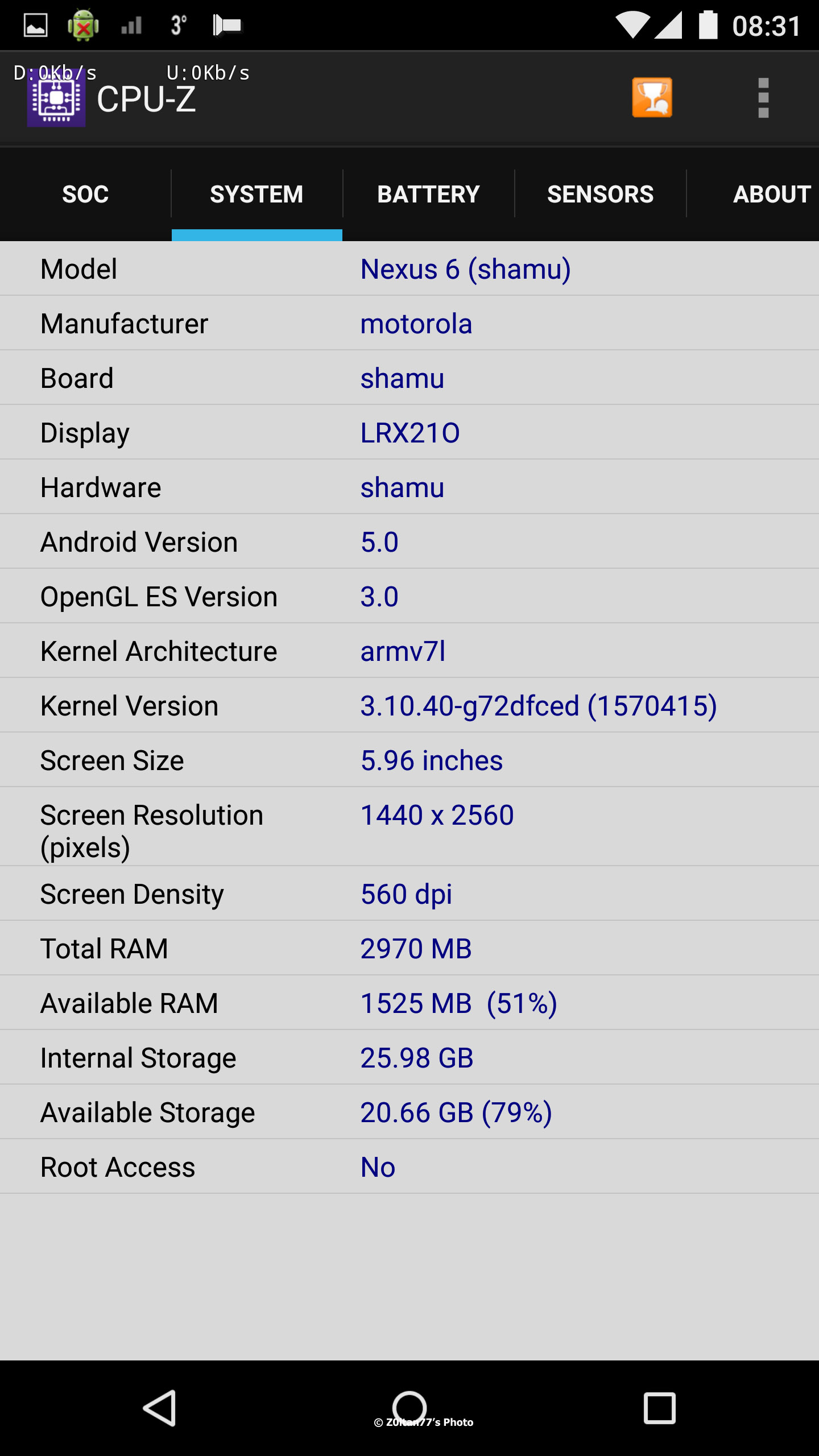Tap the Model row showing Nexus 6
The image size is (819, 1456).
point(409,269)
